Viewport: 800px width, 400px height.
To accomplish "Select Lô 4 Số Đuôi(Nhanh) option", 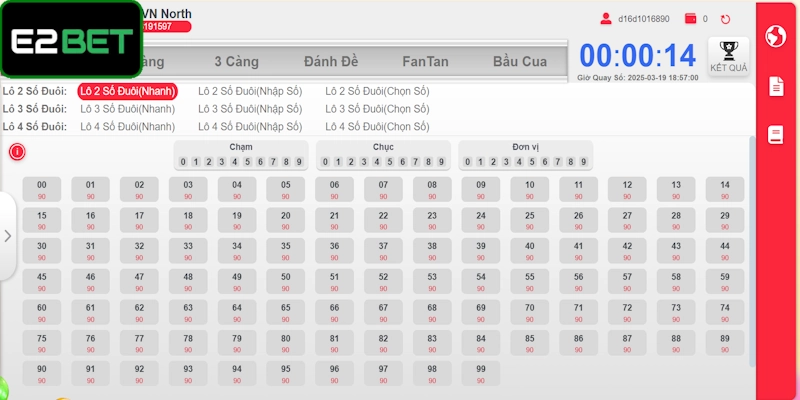I will (128, 127).
